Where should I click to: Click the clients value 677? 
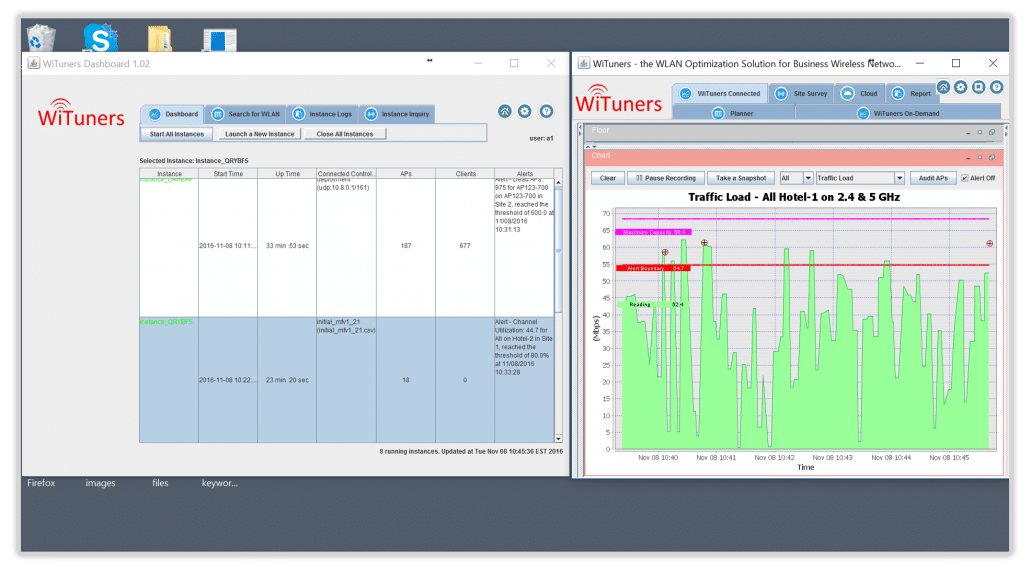point(464,246)
